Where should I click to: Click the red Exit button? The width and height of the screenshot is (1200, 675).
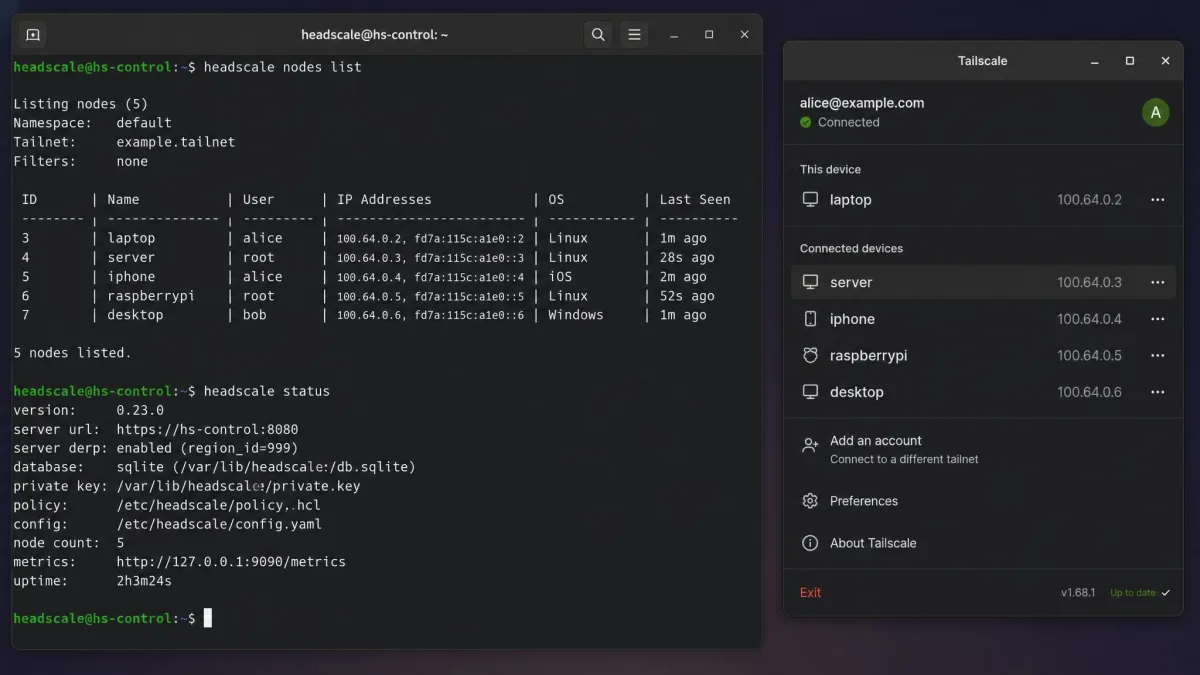click(x=811, y=593)
